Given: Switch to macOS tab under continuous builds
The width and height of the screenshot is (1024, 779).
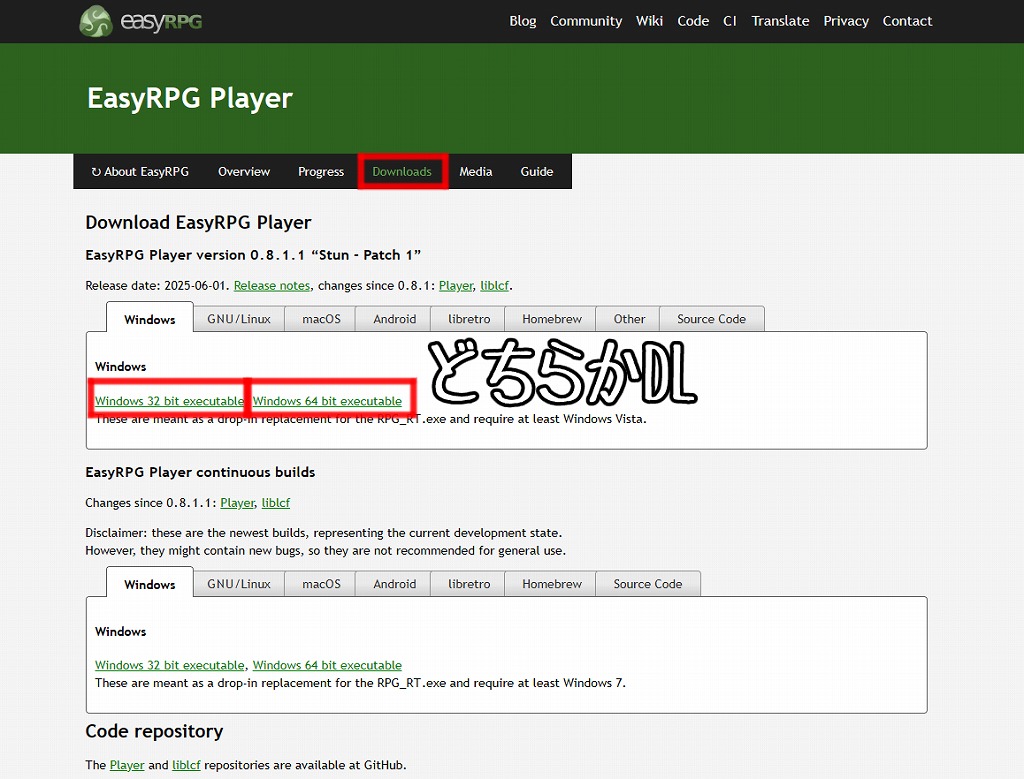Looking at the screenshot, I should tap(321, 584).
